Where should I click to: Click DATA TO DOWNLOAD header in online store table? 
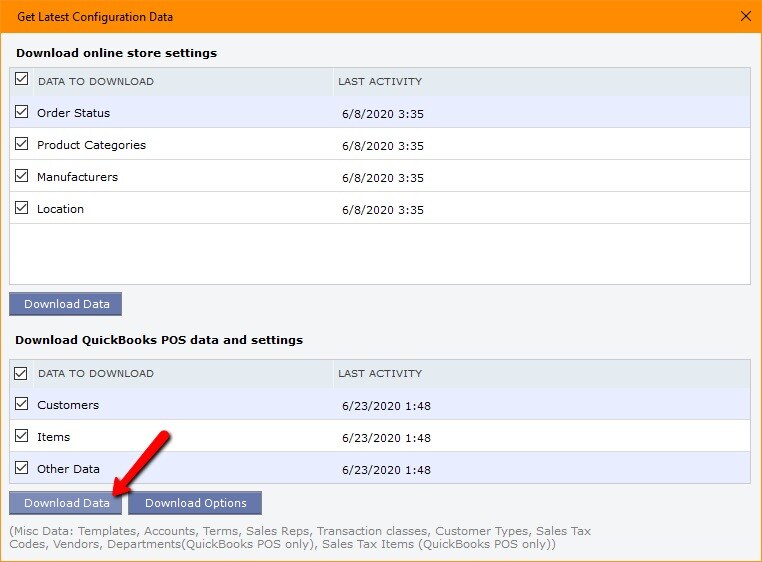[x=96, y=82]
